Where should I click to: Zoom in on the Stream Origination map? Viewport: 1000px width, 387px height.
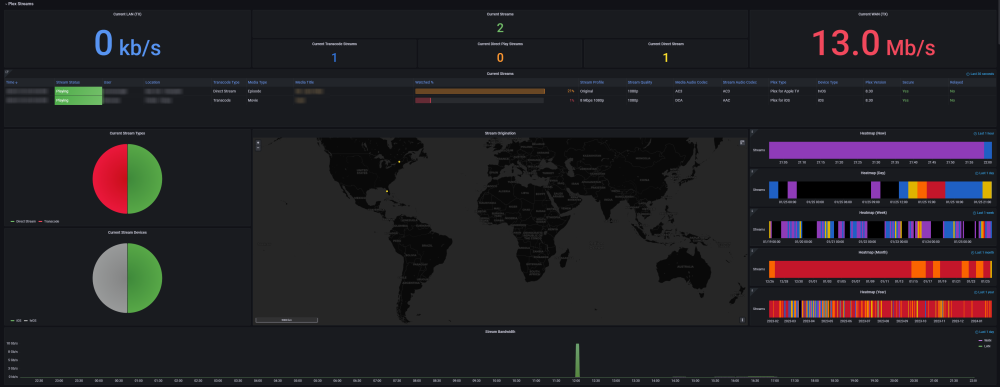pos(258,143)
